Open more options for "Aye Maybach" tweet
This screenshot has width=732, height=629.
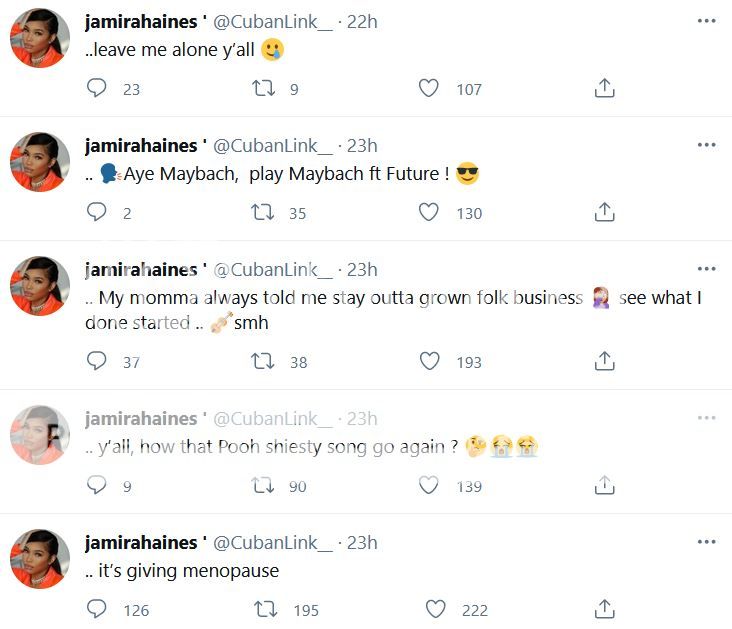coord(707,145)
